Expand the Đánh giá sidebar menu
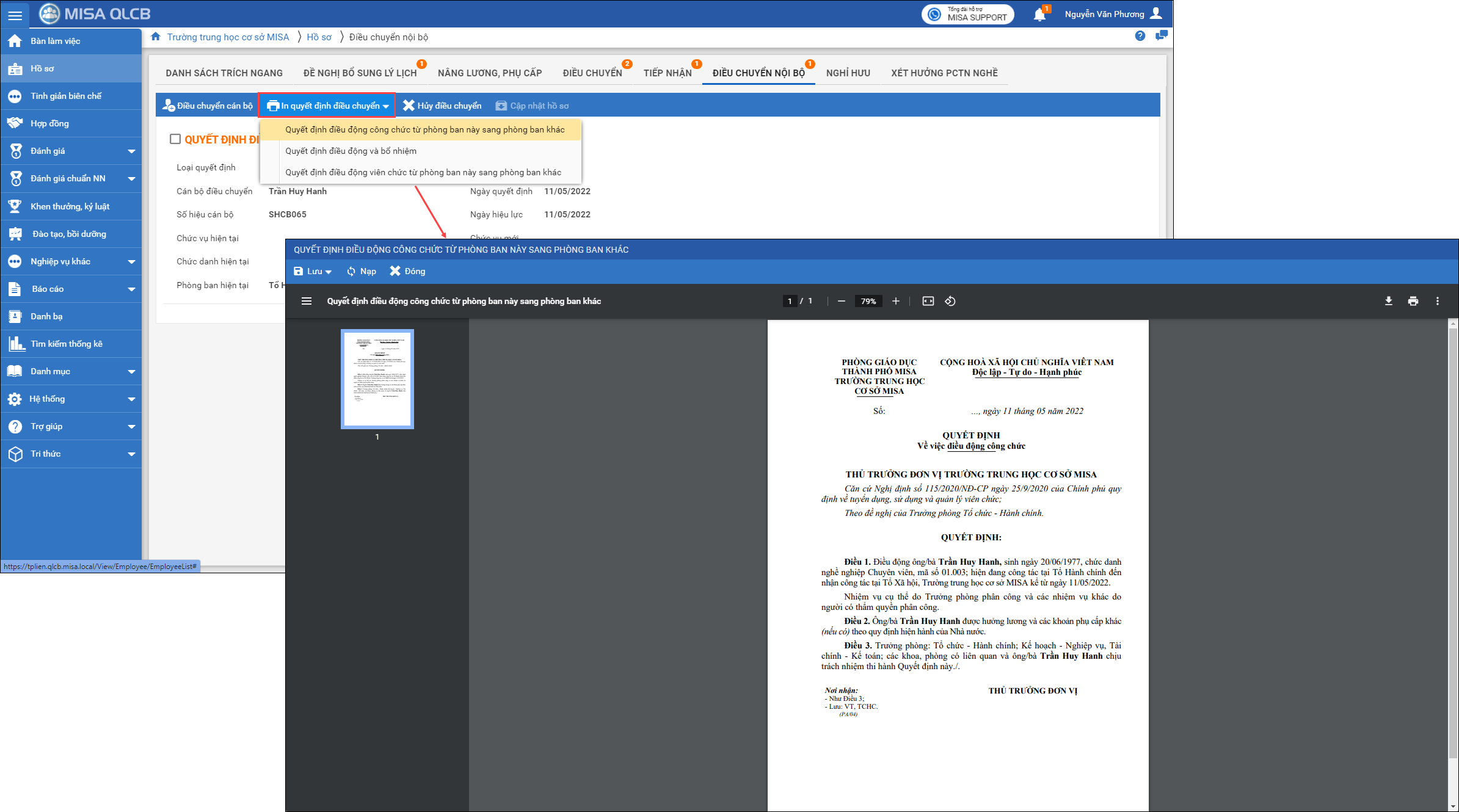The height and width of the screenshot is (812, 1459). click(131, 151)
